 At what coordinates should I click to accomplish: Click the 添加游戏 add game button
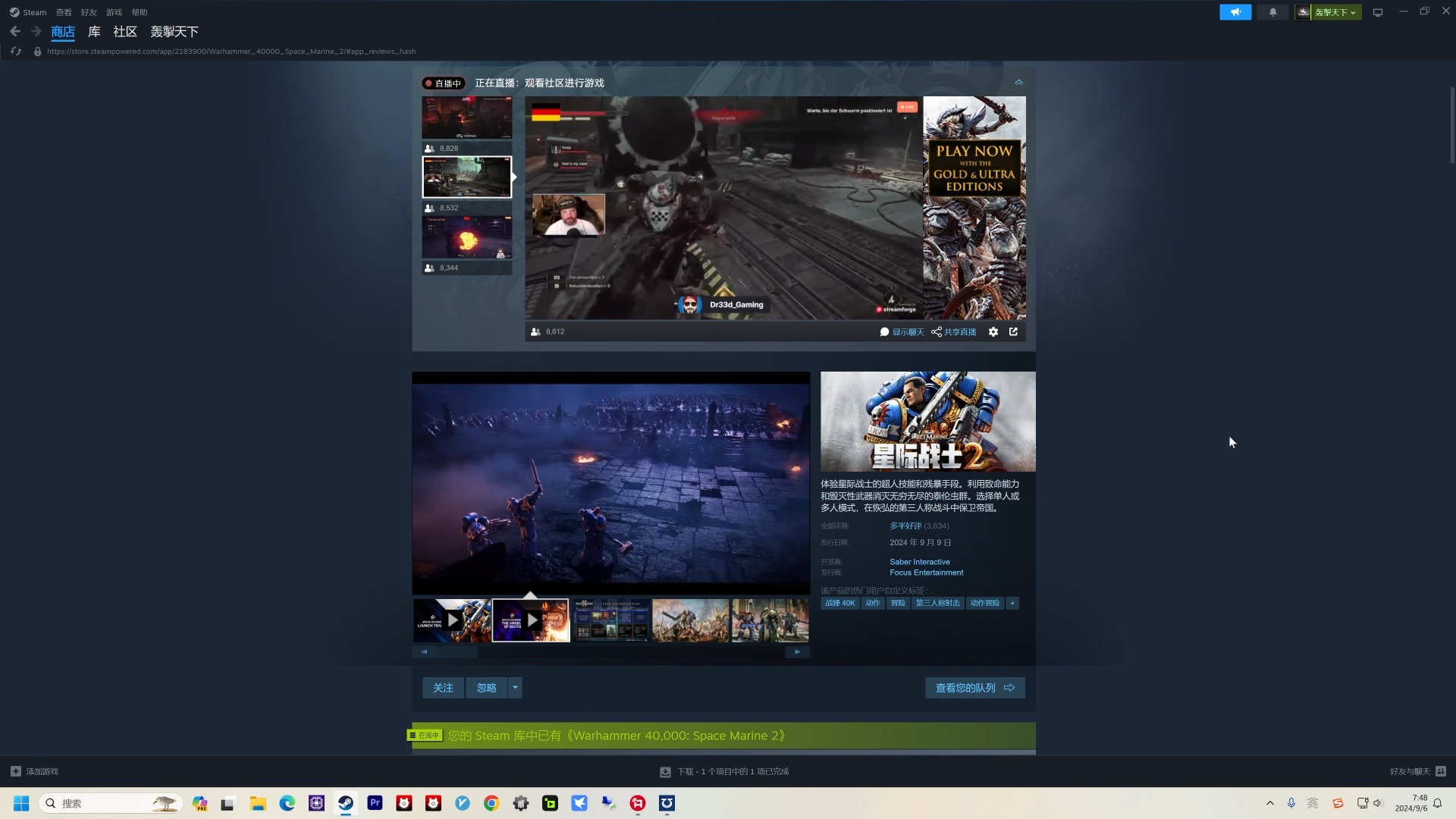tap(35, 771)
